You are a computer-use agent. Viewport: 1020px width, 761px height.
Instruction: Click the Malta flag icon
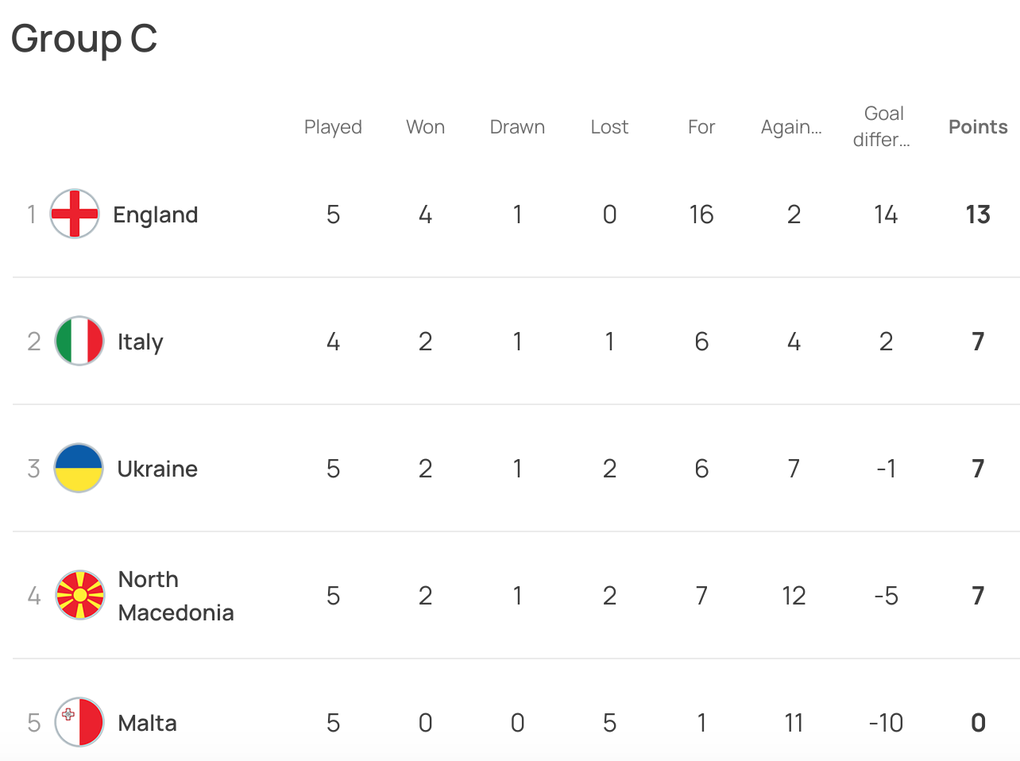(79, 722)
